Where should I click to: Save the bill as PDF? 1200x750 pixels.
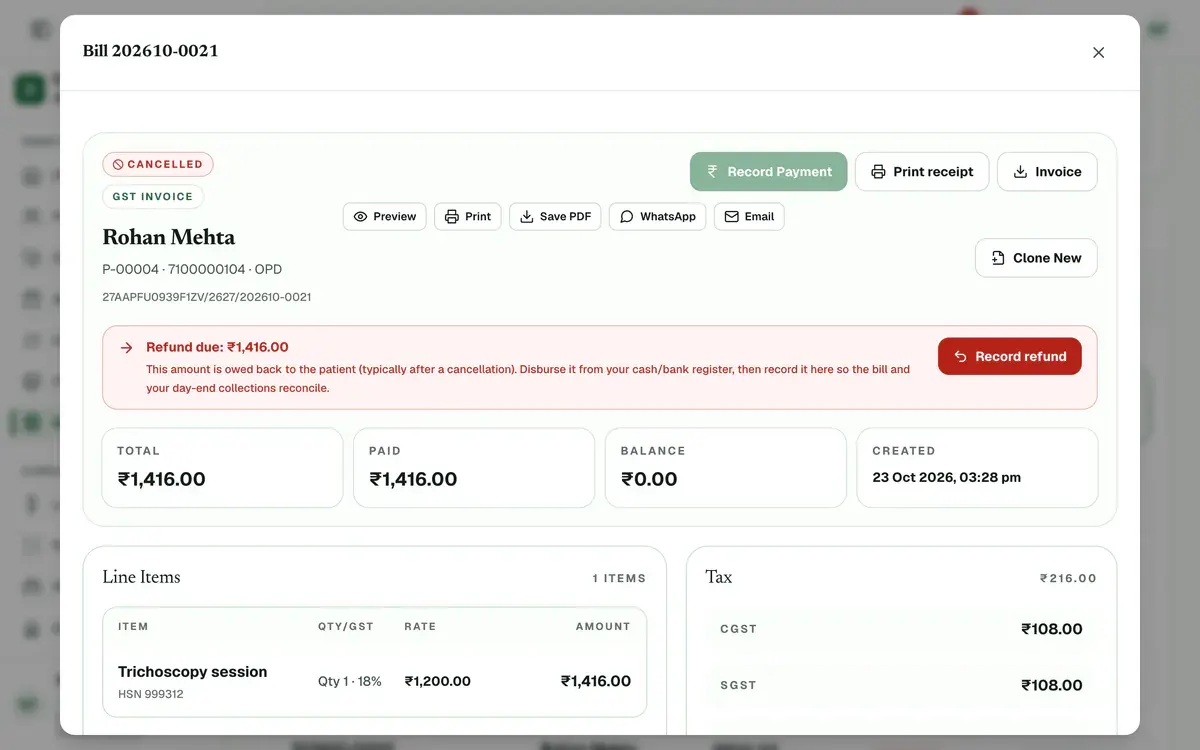tap(555, 217)
